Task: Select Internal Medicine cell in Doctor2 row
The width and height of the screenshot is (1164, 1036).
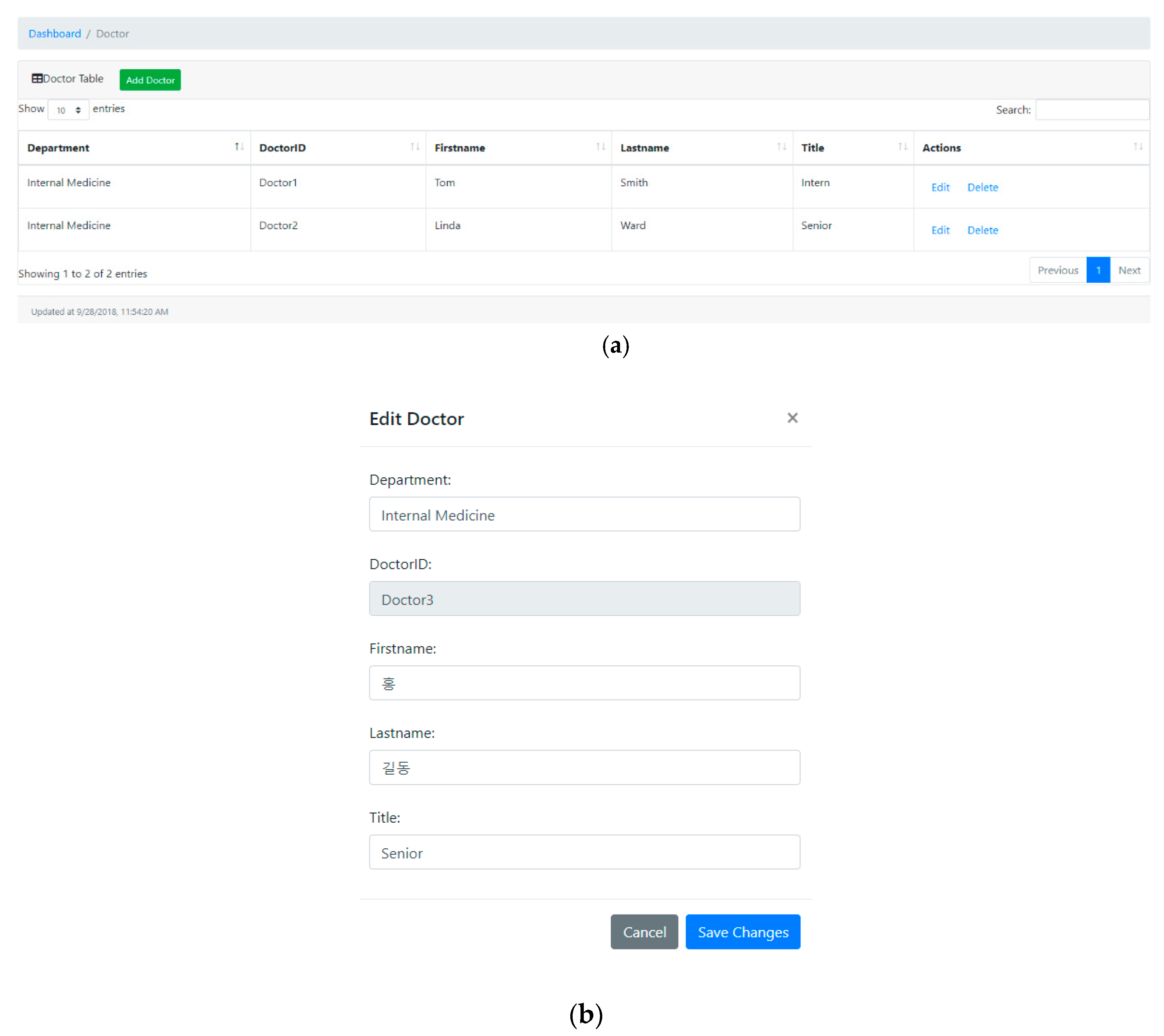Action: [134, 230]
